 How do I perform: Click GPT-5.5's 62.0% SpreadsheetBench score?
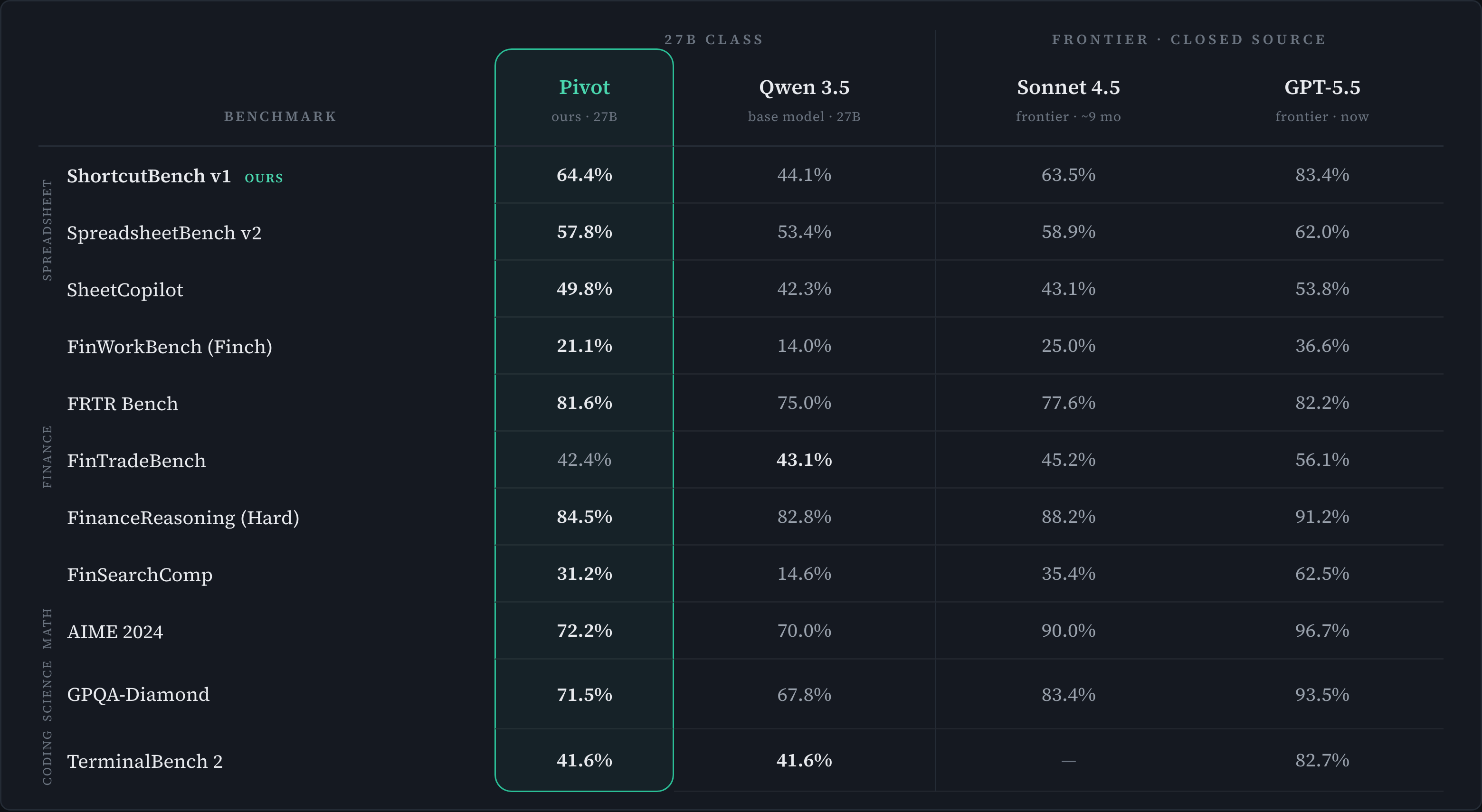[x=1322, y=232]
